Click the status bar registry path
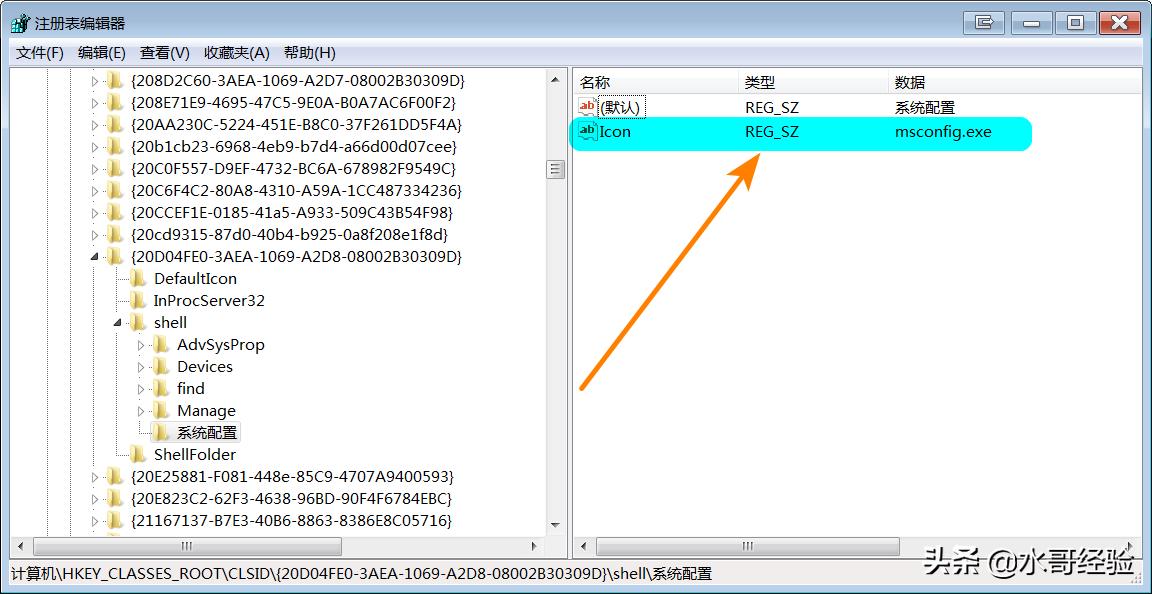1152x594 pixels. (x=361, y=573)
